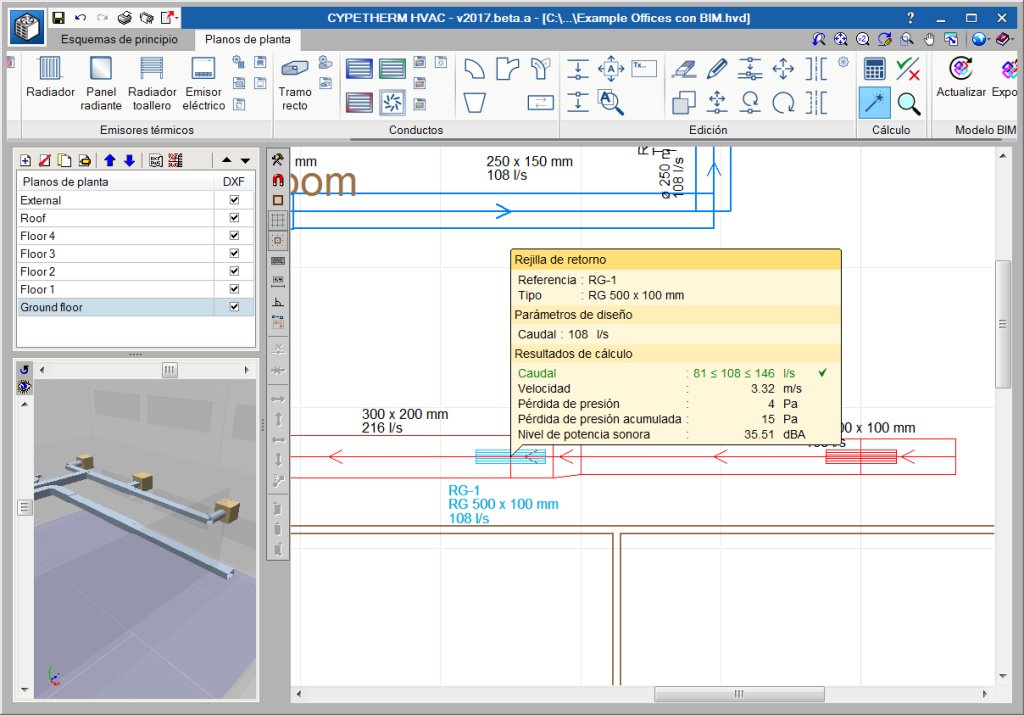The width and height of the screenshot is (1024, 715).
Task: Toggle DXF checkbox for Roof
Action: pyautogui.click(x=234, y=217)
